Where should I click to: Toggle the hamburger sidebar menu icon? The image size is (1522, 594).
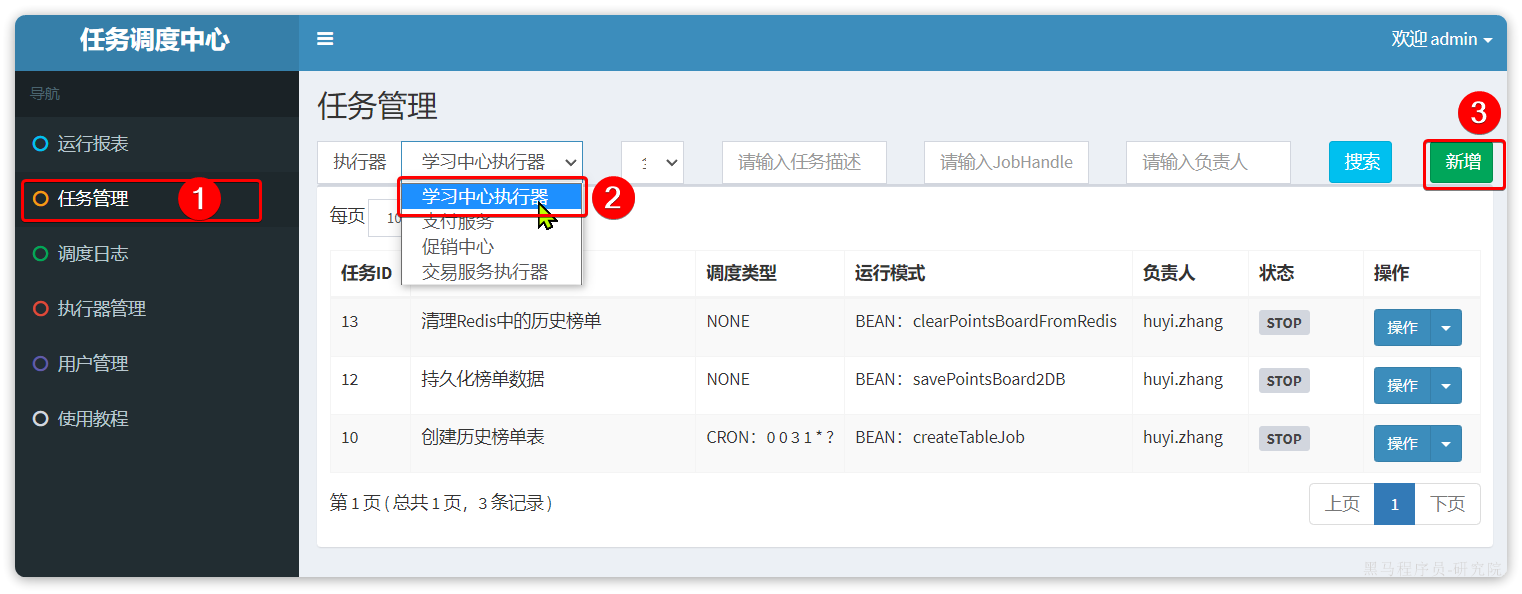pyautogui.click(x=325, y=39)
